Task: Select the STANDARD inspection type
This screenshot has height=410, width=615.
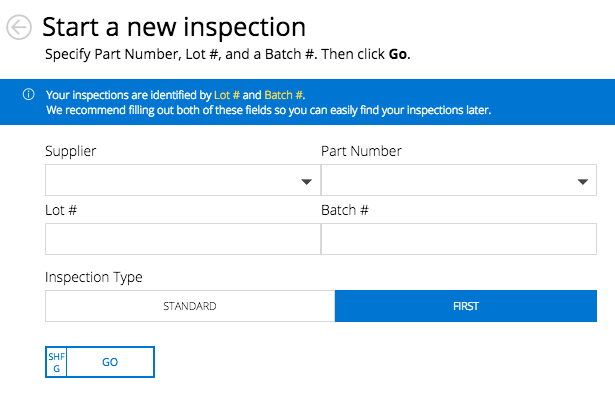Action: (x=190, y=306)
